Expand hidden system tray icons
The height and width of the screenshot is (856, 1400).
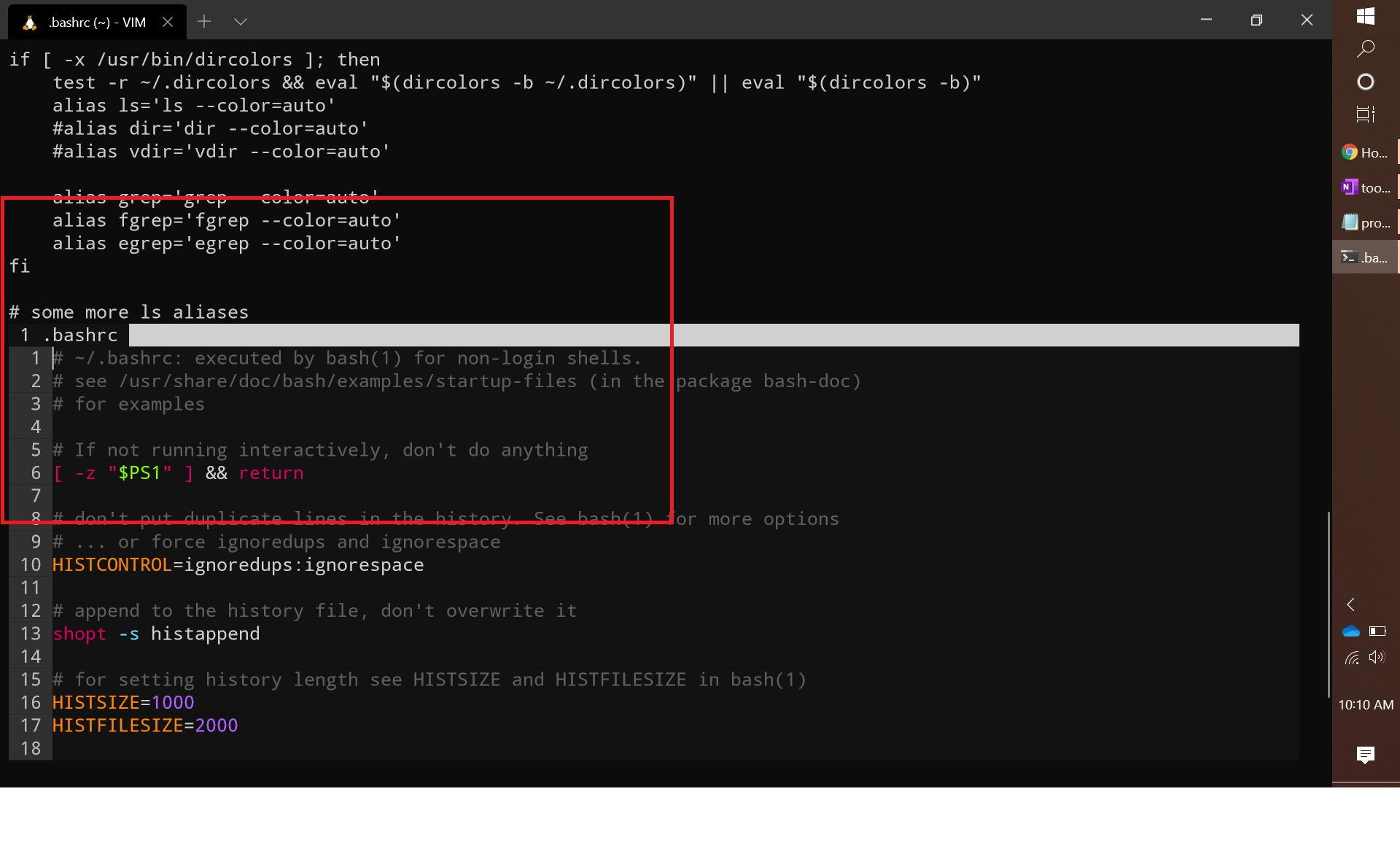[1351, 604]
